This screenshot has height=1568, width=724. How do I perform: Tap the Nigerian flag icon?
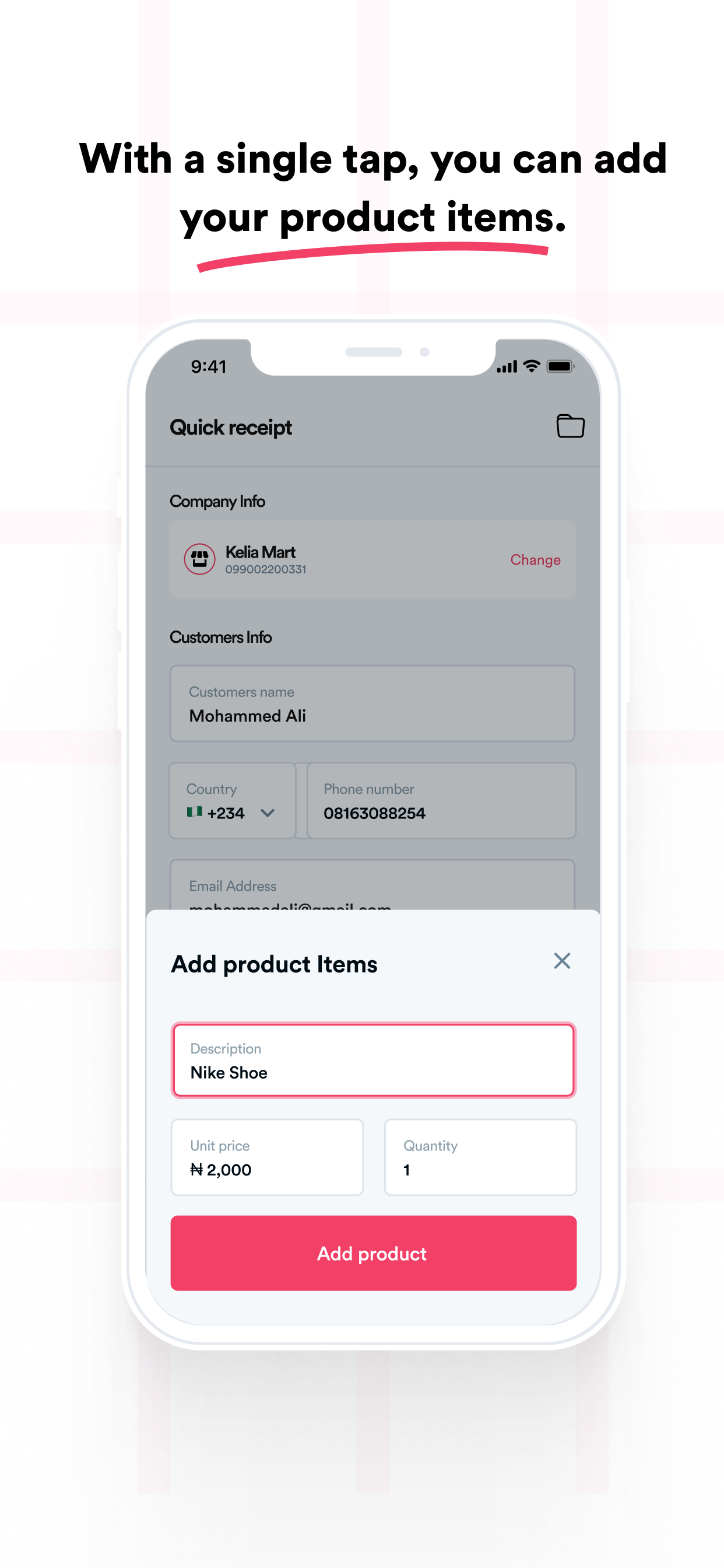pyautogui.click(x=194, y=811)
